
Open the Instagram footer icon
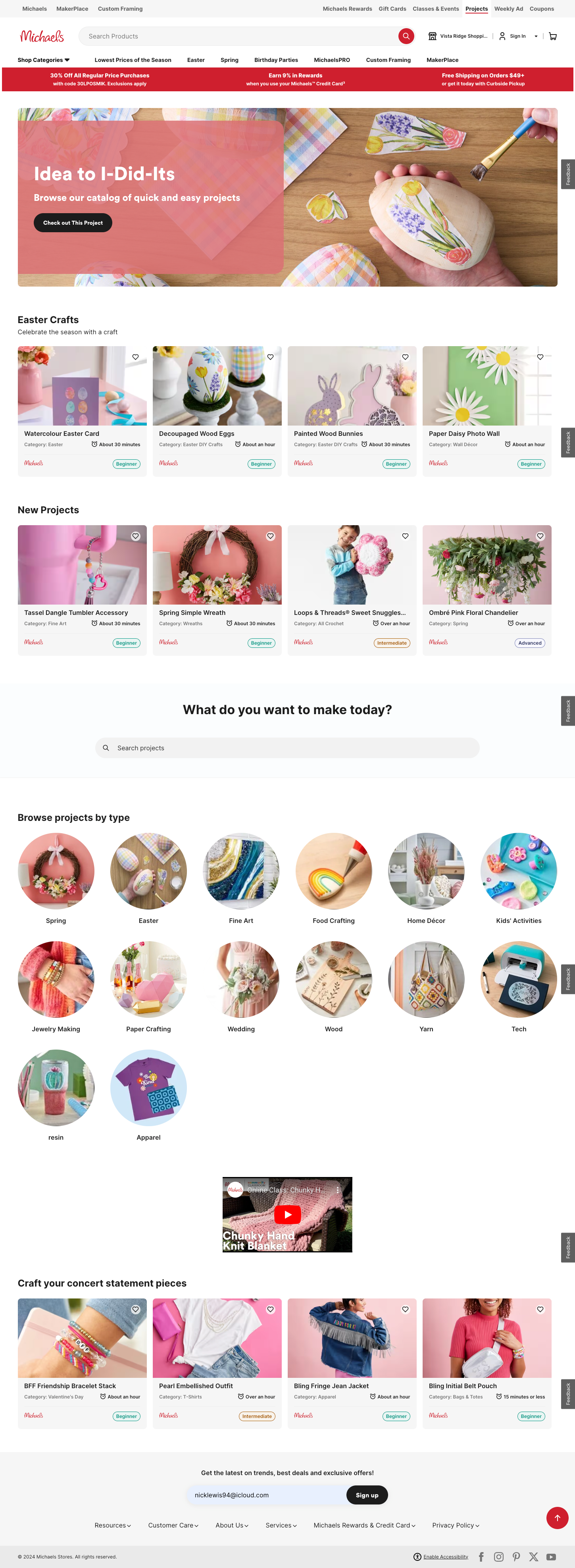point(499,1556)
